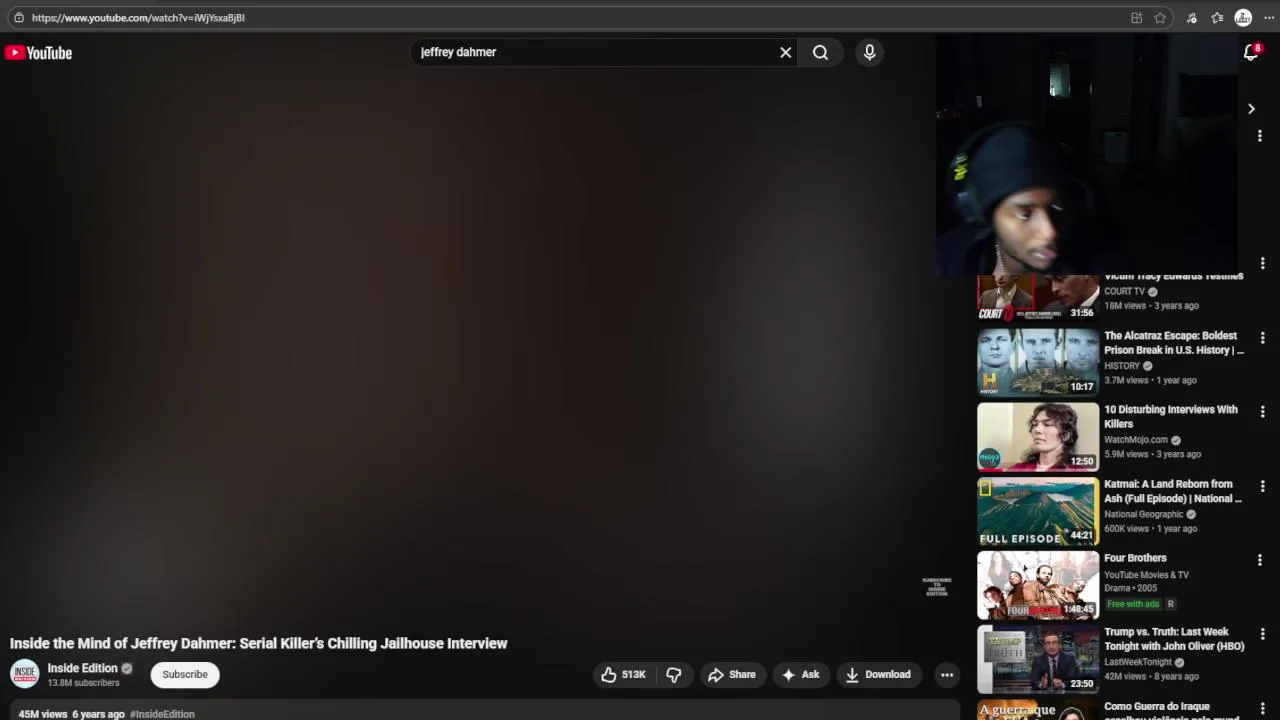Viewport: 1280px width, 720px height.
Task: Open 'Trump vs. Truth: Last Week Tonight' title
Action: [x=1174, y=639]
